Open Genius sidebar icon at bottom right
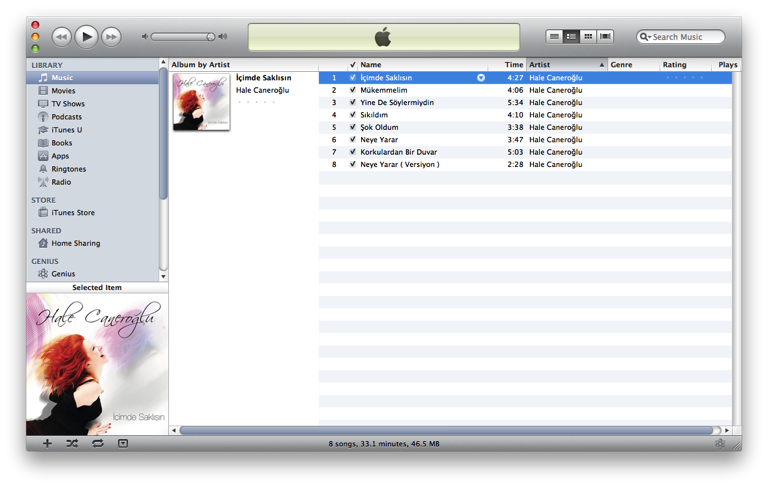Viewport: 768px width, 487px height. tap(720, 443)
